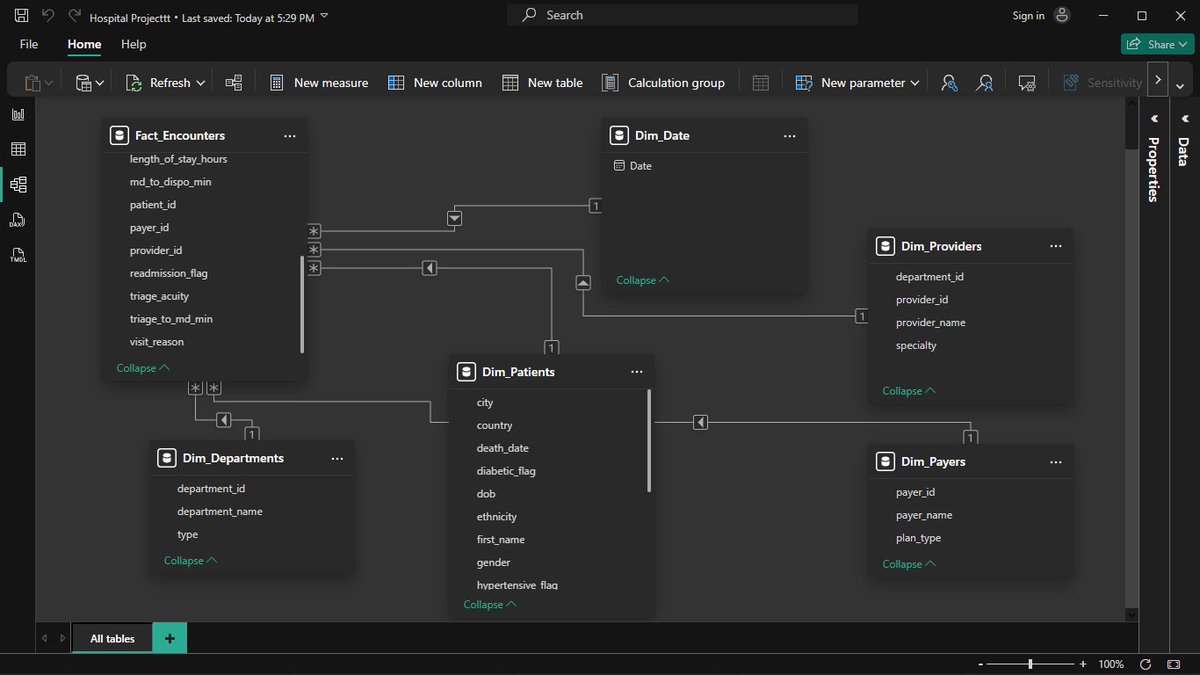1200x675 pixels.
Task: Open Refresh dropdown arrow
Action: point(201,83)
